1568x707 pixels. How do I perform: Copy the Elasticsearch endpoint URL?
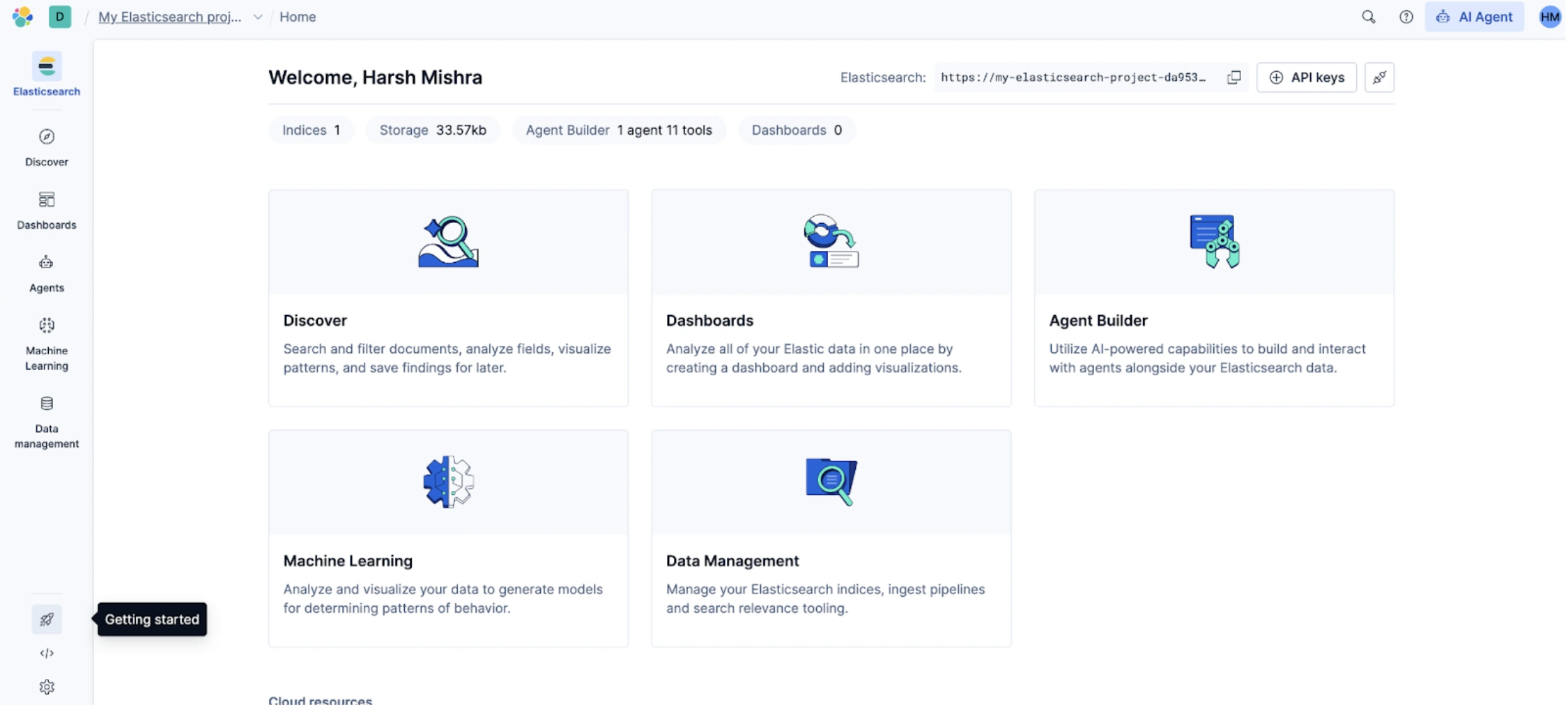click(1233, 77)
